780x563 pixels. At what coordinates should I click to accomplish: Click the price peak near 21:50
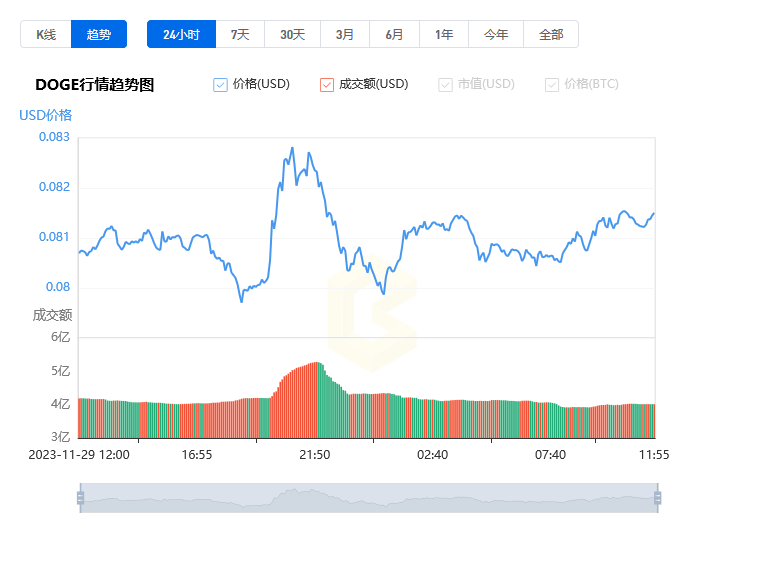[292, 148]
